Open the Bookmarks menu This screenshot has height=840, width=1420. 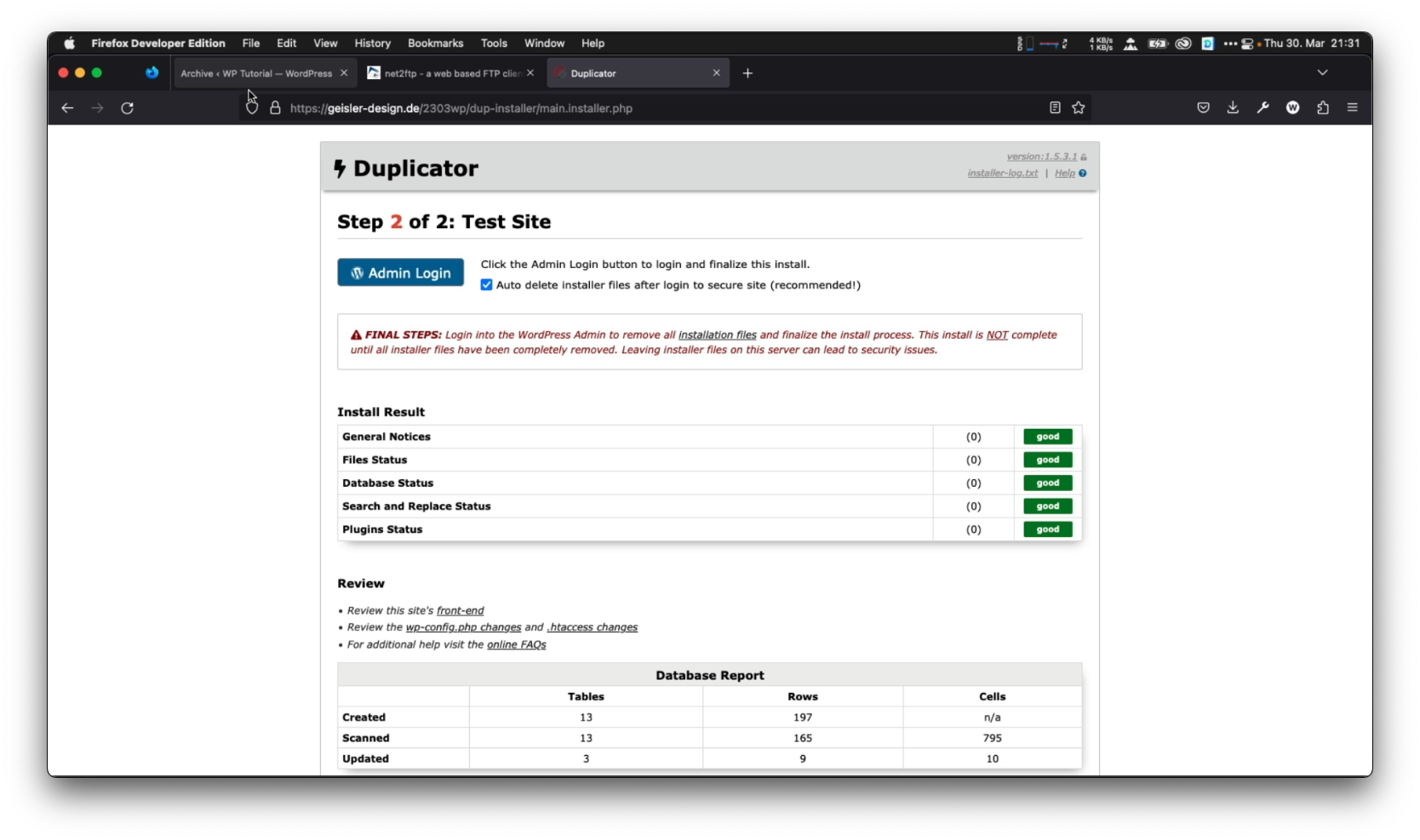(436, 43)
